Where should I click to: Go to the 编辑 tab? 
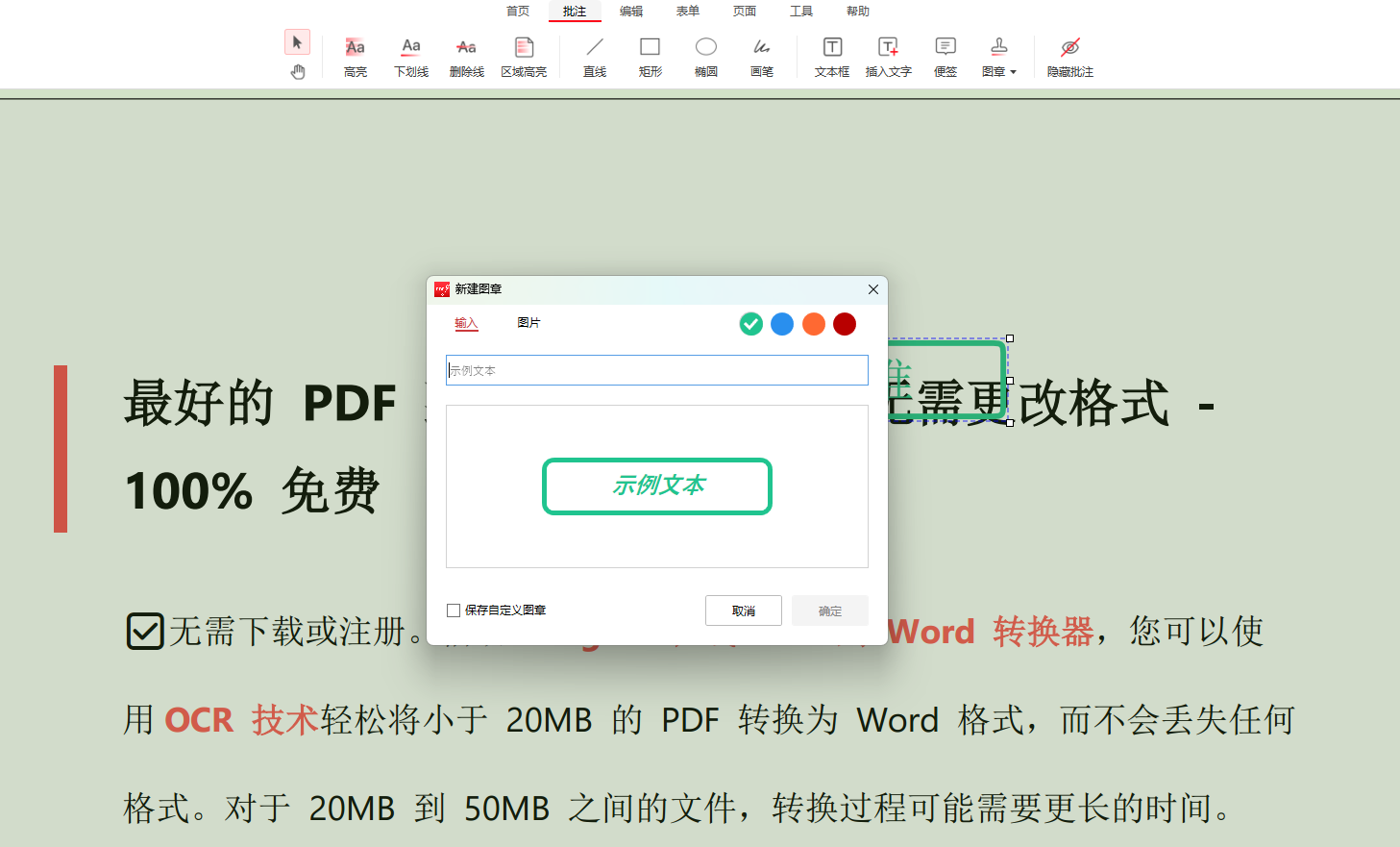(631, 12)
